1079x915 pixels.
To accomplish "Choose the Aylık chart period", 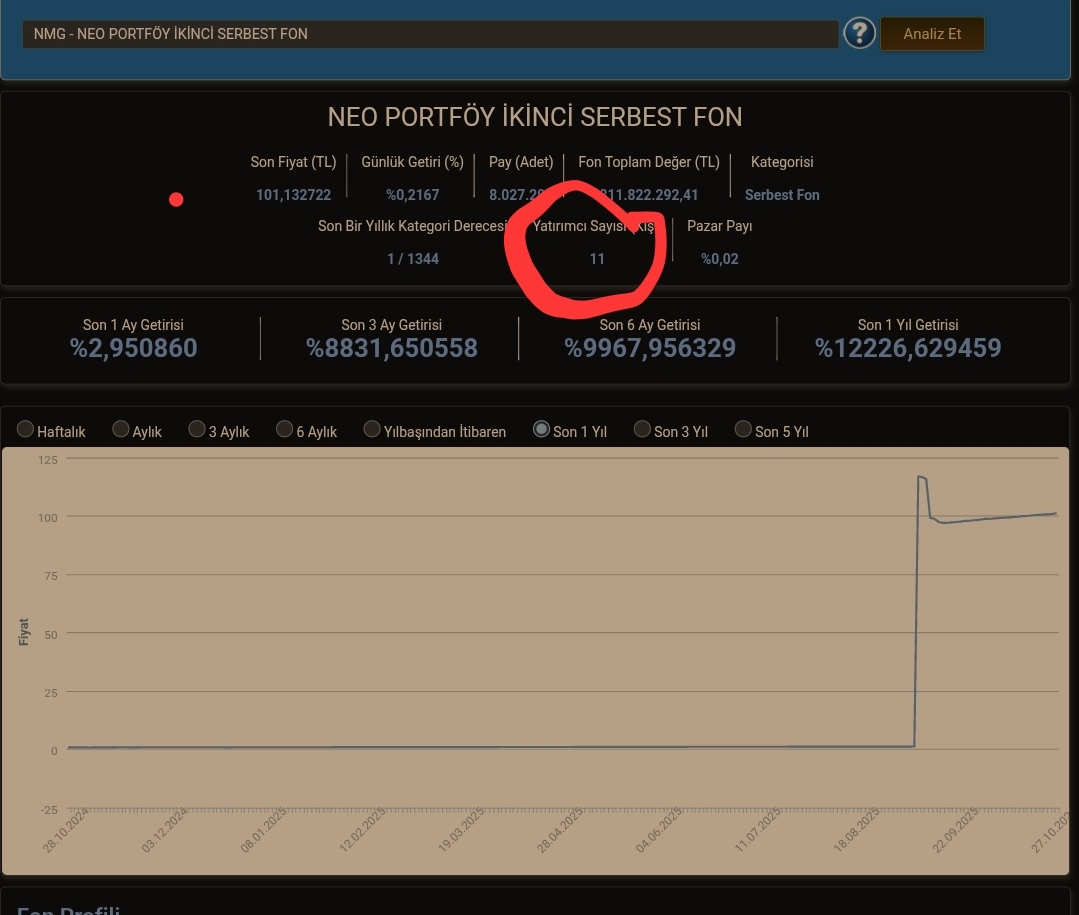I will coord(121,429).
